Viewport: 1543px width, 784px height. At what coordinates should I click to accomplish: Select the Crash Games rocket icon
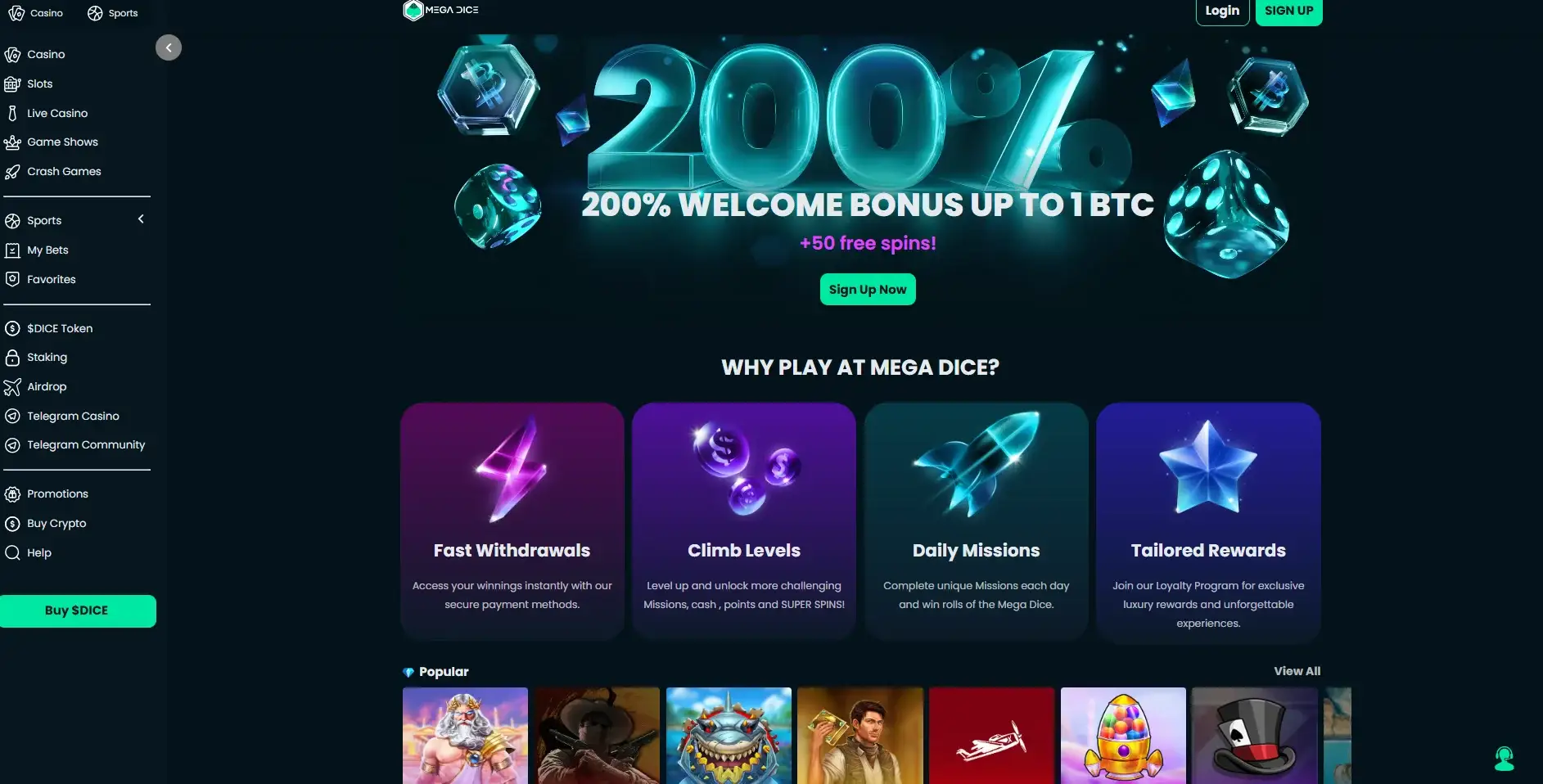(x=12, y=172)
